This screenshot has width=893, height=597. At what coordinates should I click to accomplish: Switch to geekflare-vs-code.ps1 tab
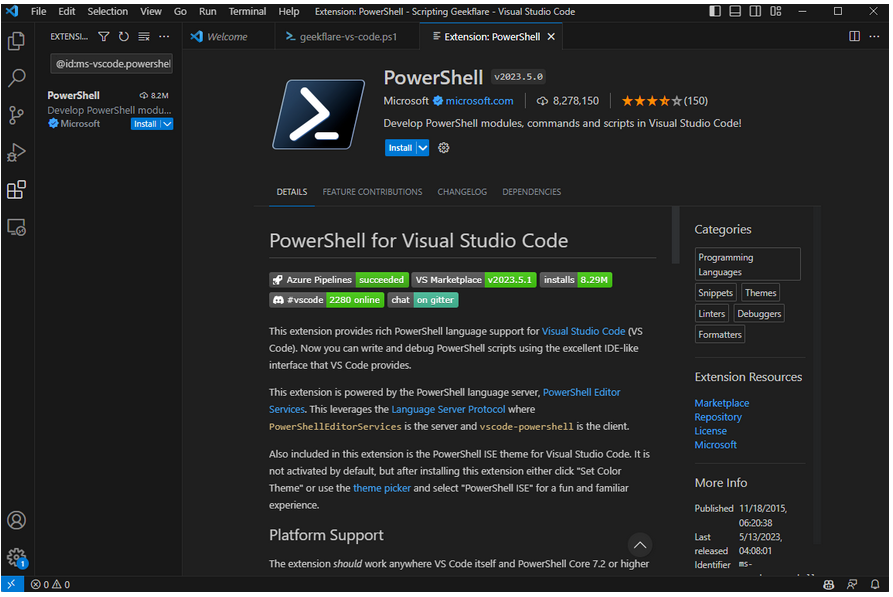pos(347,36)
